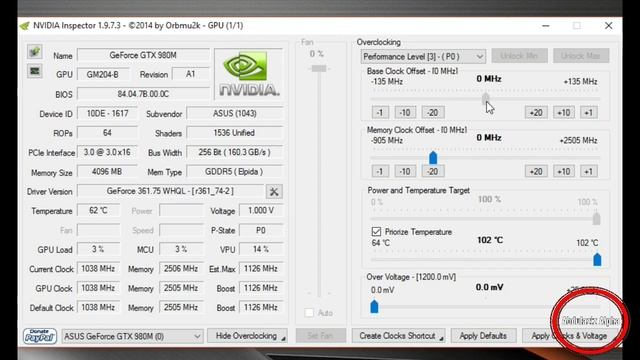The image size is (640, 360).
Task: Click Memory Clock Offset -20 button
Action: tap(433, 171)
